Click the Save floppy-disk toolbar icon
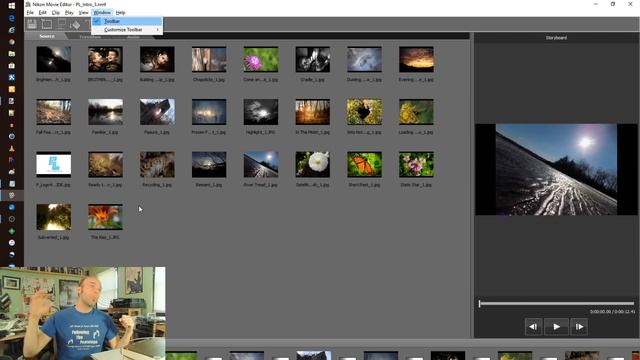The width and height of the screenshot is (640, 360). tap(32, 24)
